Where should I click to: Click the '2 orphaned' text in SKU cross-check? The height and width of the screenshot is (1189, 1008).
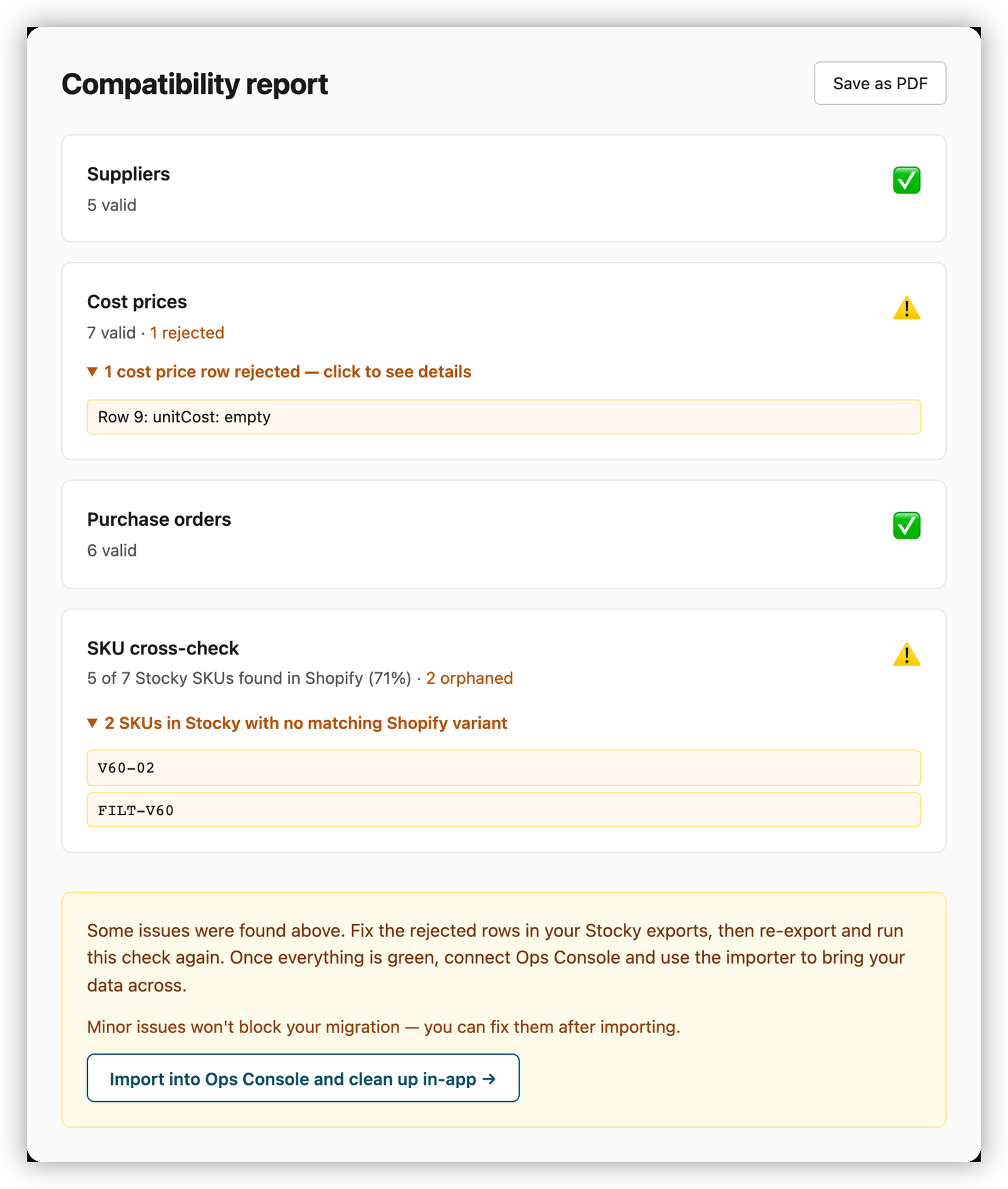(x=469, y=678)
